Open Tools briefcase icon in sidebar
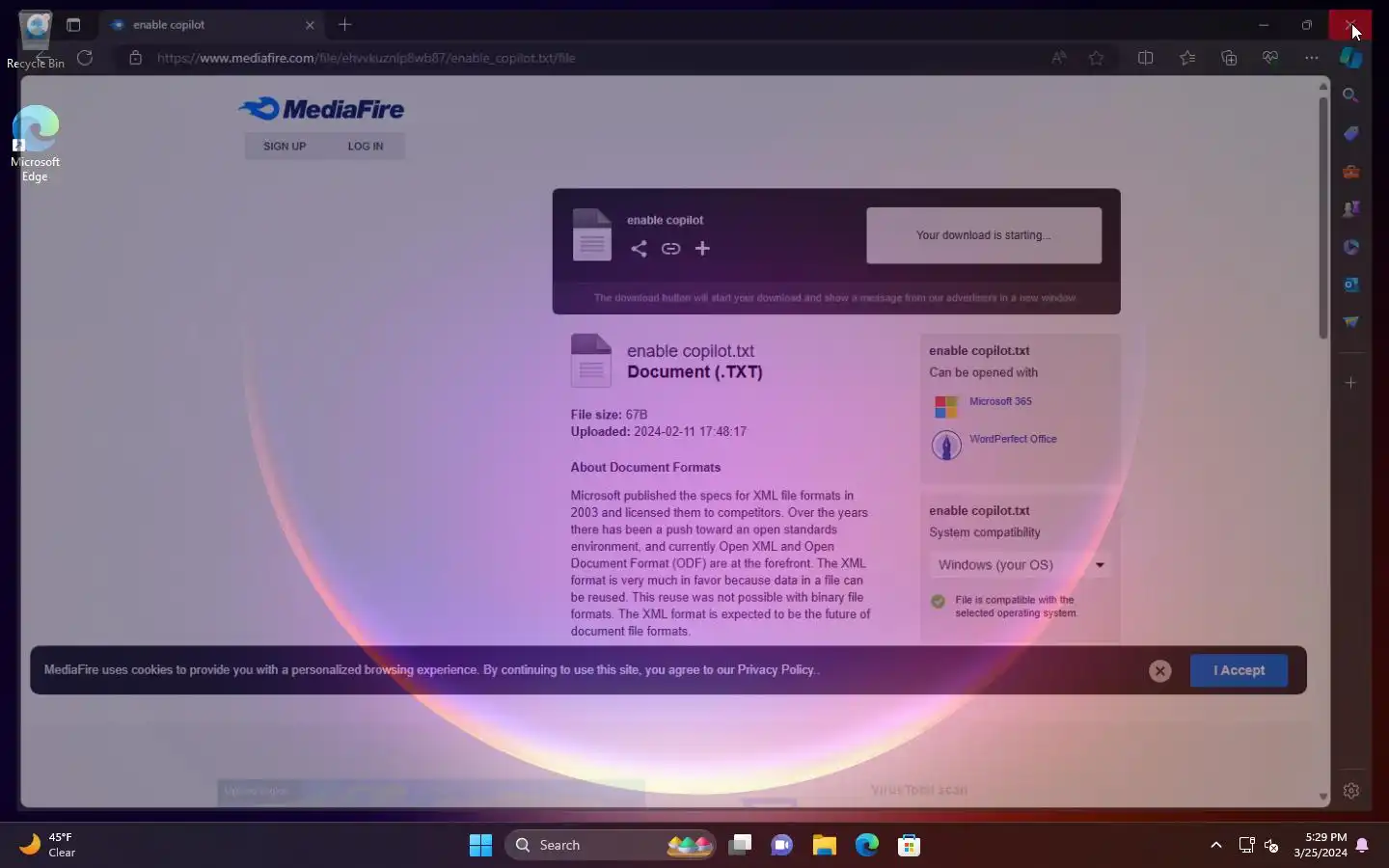This screenshot has height=868, width=1389. point(1351,172)
